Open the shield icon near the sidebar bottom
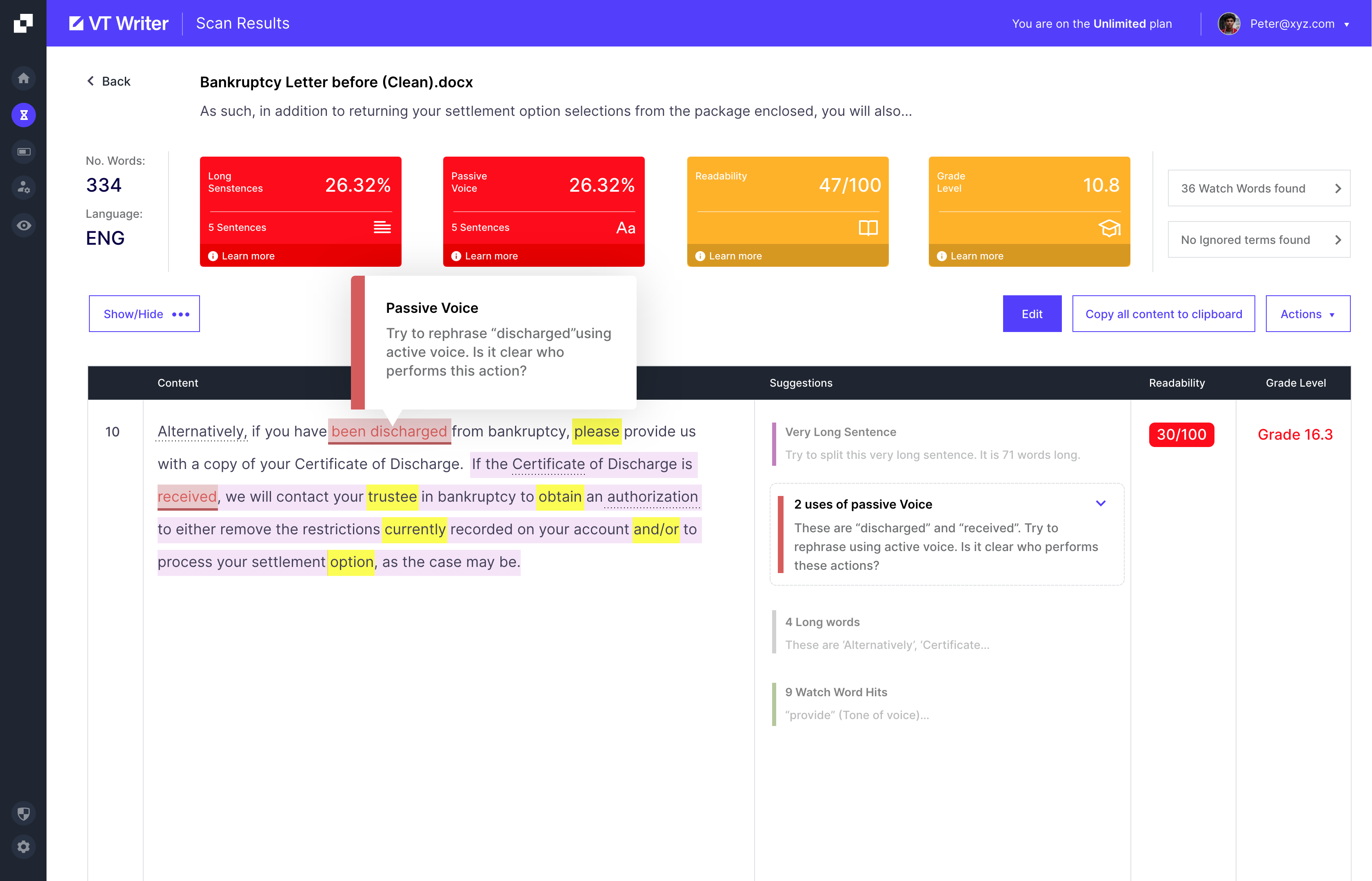The image size is (1372, 881). [24, 813]
